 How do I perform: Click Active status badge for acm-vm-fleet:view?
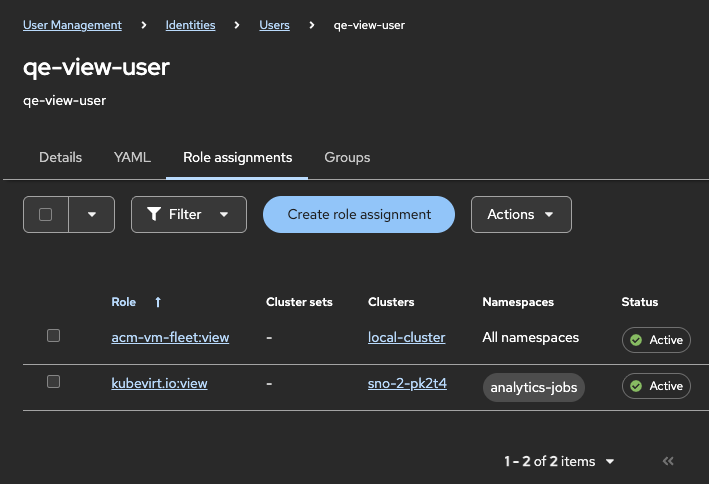click(656, 340)
